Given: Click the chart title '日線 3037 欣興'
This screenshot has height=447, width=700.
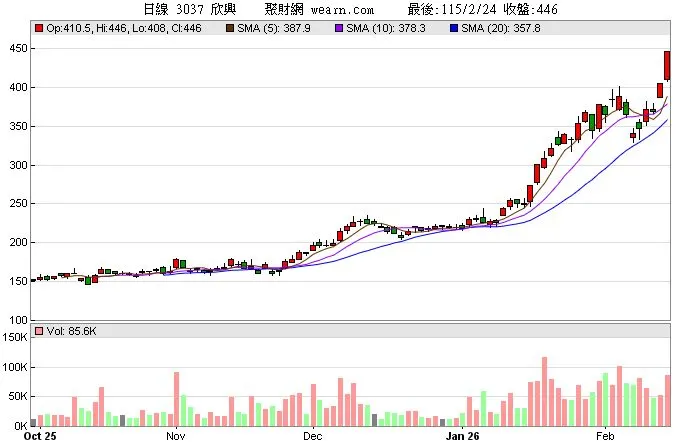Looking at the screenshot, I should pyautogui.click(x=190, y=9).
